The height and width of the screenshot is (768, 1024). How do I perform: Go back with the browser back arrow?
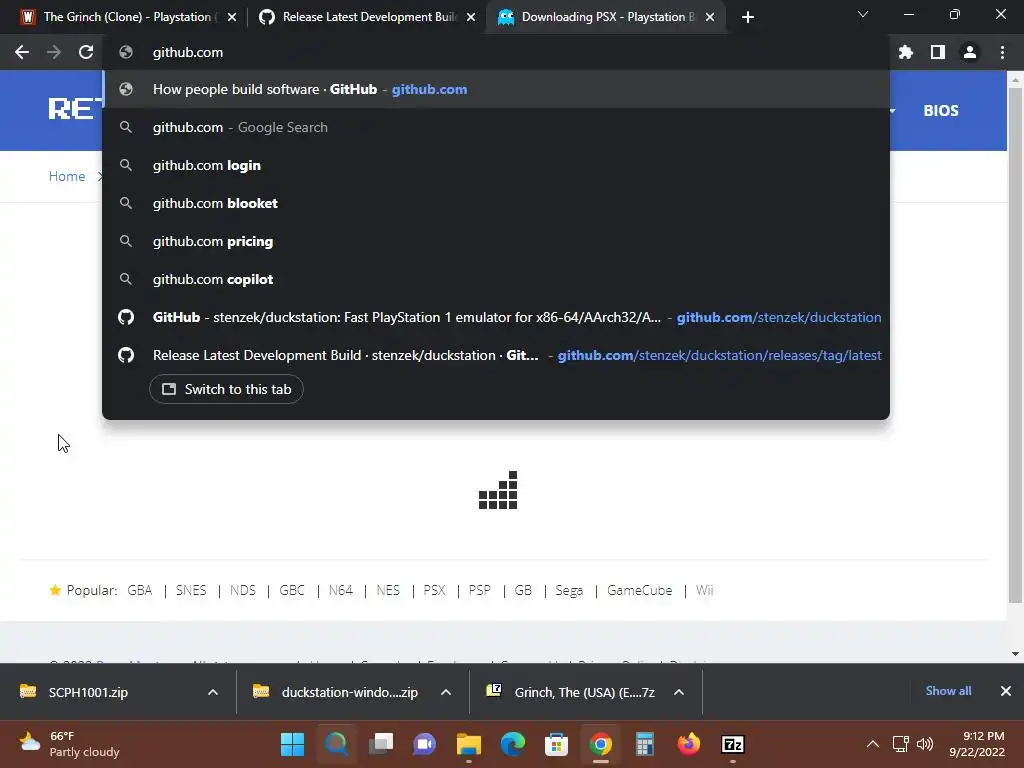tap(22, 52)
